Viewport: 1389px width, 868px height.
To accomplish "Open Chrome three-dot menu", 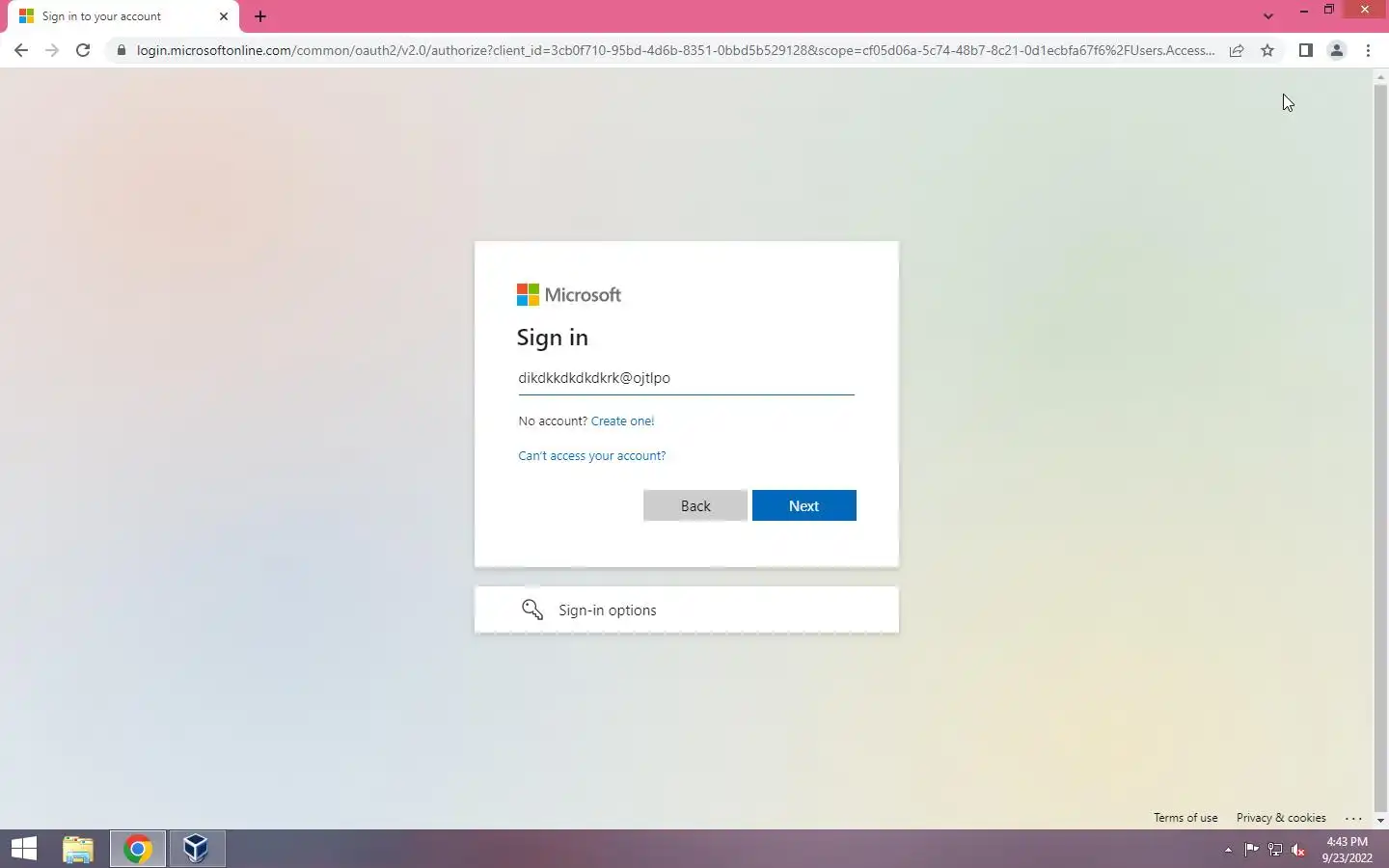I will tap(1368, 50).
